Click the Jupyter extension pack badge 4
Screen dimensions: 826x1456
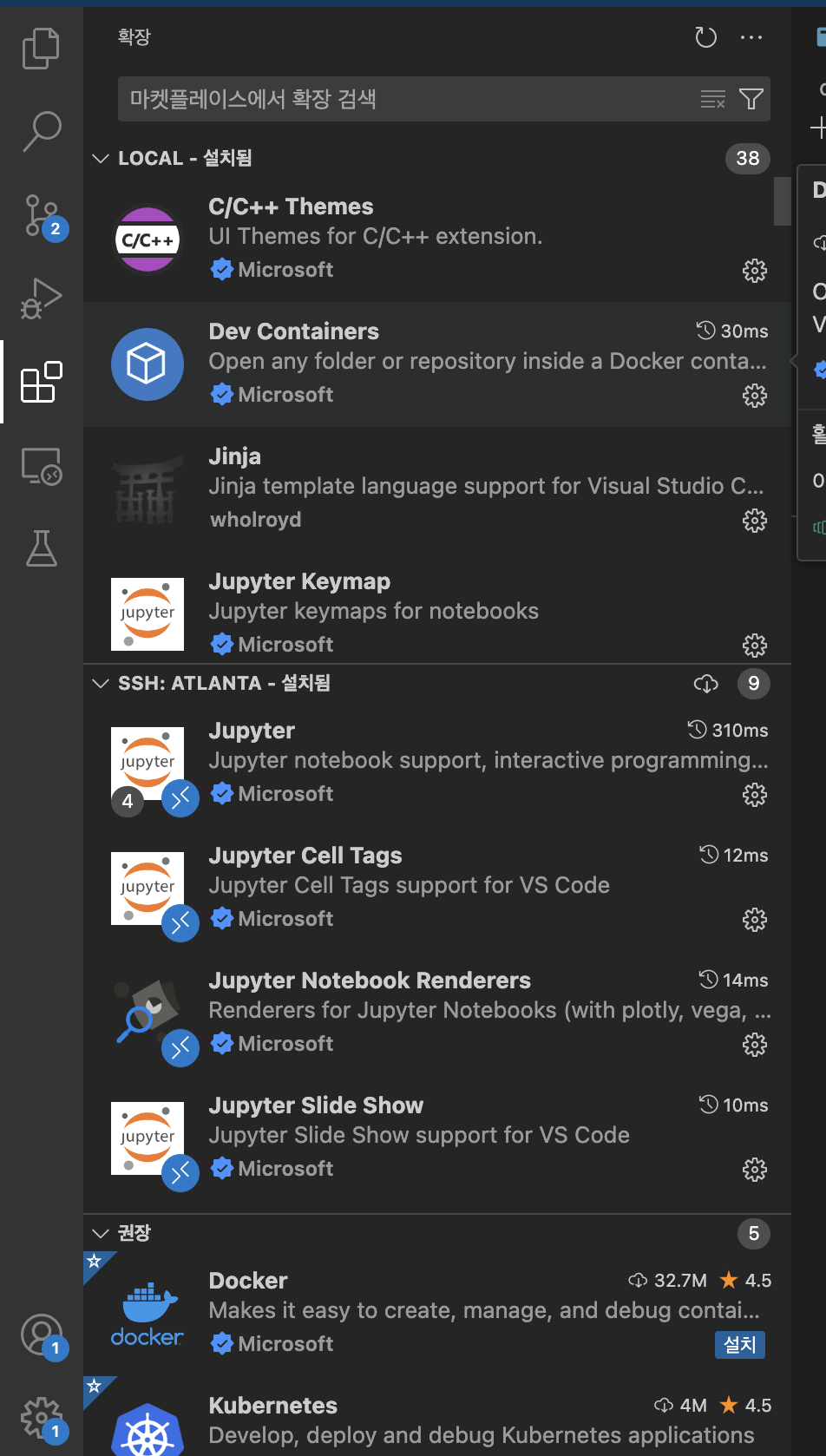click(x=128, y=801)
